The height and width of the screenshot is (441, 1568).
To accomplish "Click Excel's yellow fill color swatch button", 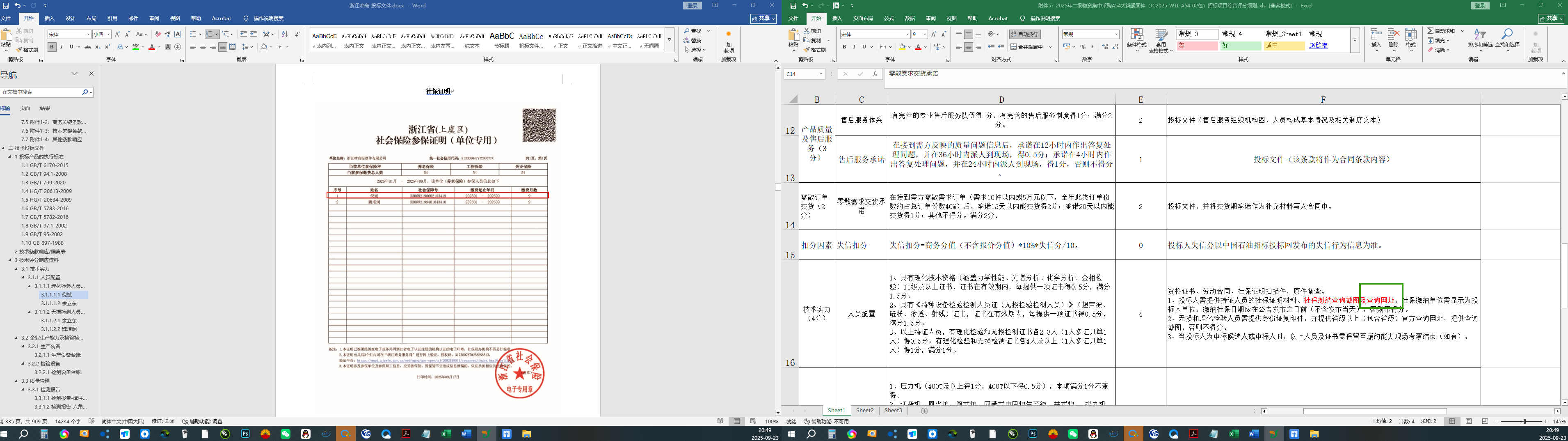I will coord(901,47).
